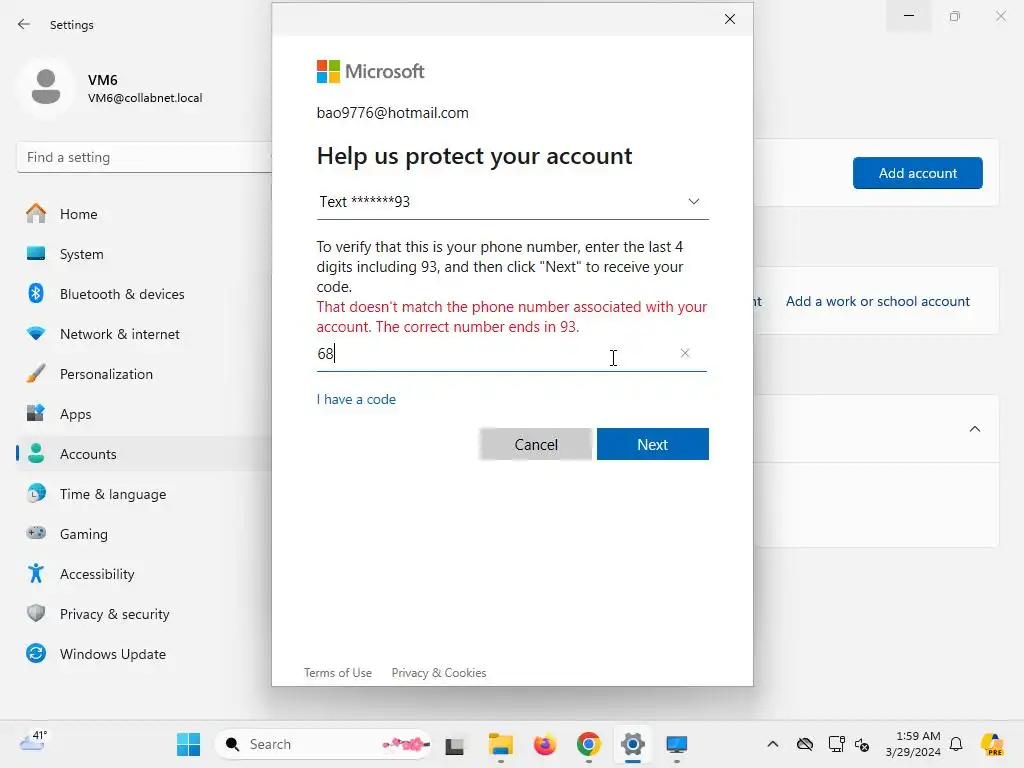This screenshot has height=768, width=1024.
Task: Open the Windows Start menu
Action: coord(189,744)
